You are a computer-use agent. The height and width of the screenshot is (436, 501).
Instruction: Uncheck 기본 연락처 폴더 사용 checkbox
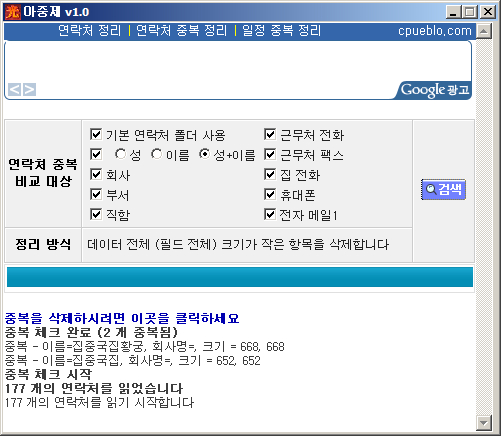click(x=96, y=134)
